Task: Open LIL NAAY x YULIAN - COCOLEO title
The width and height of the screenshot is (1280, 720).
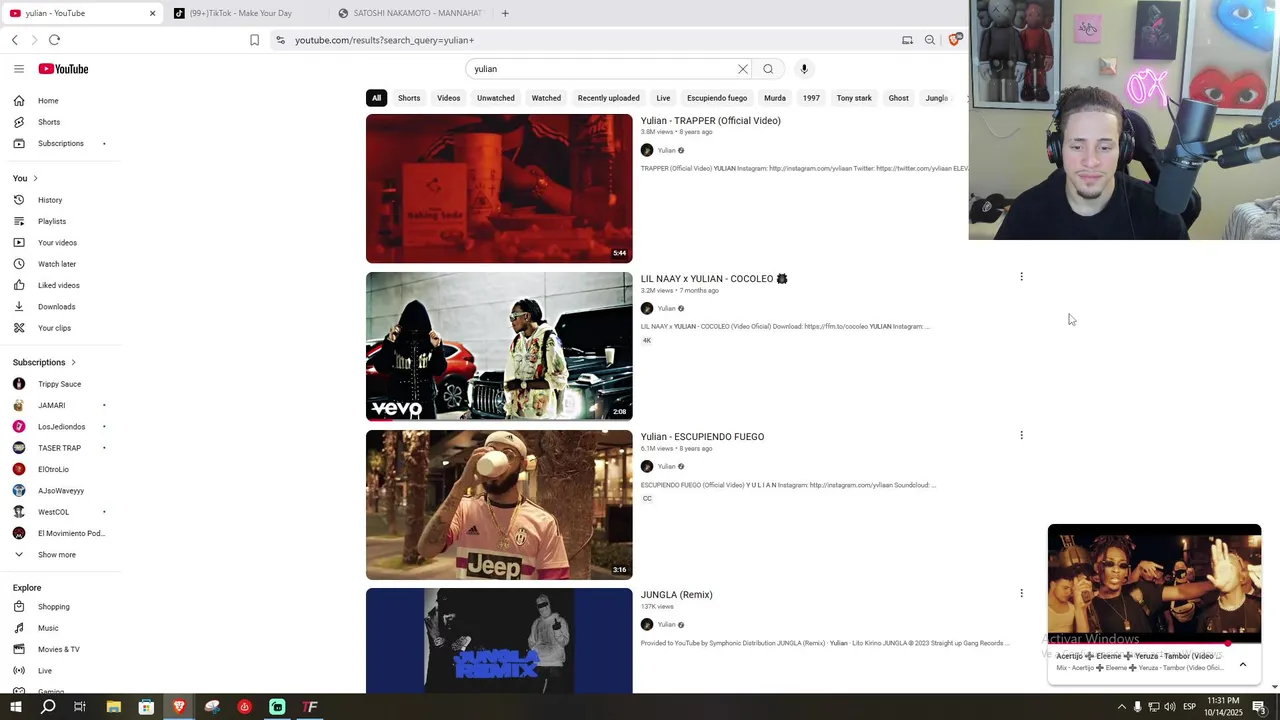Action: 714,279
